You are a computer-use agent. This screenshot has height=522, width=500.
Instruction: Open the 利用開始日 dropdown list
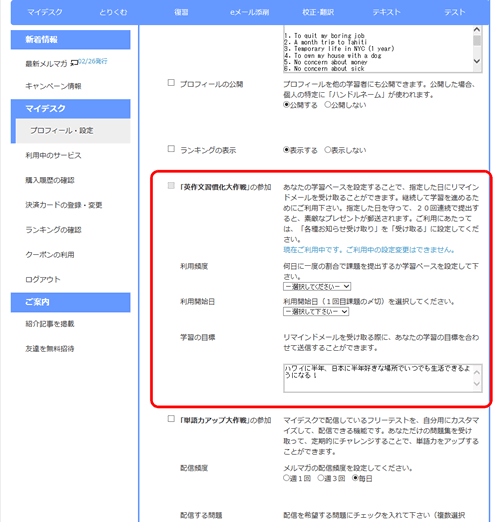[x=316, y=311]
